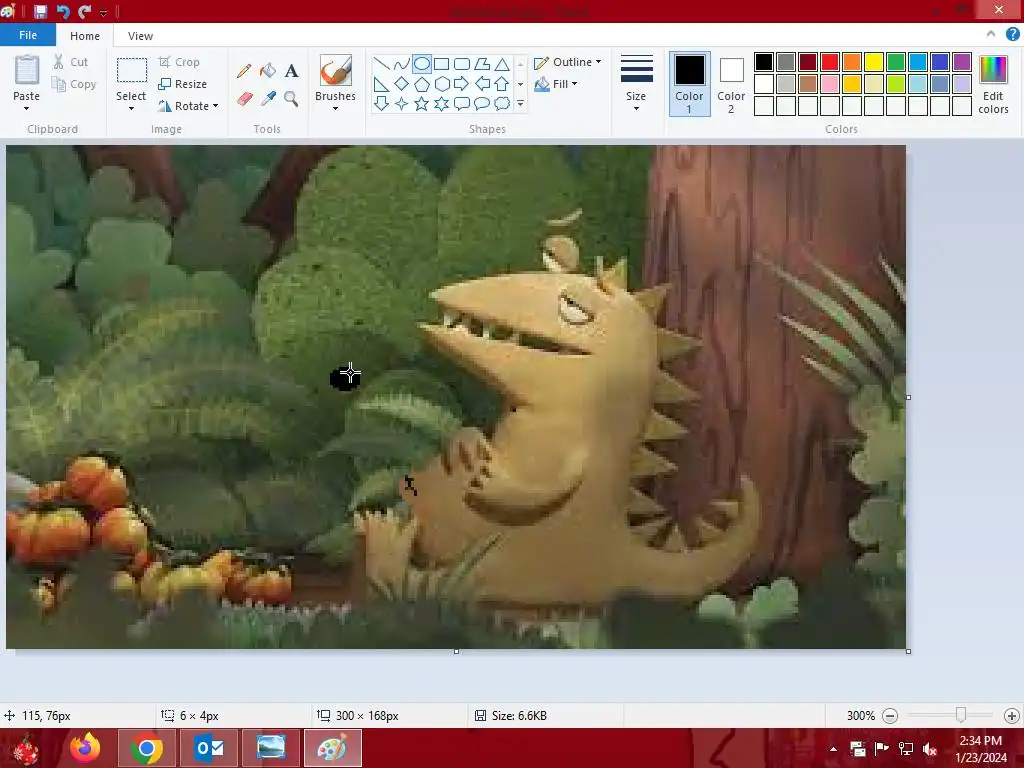Choose the Rectangle shape

tap(441, 63)
